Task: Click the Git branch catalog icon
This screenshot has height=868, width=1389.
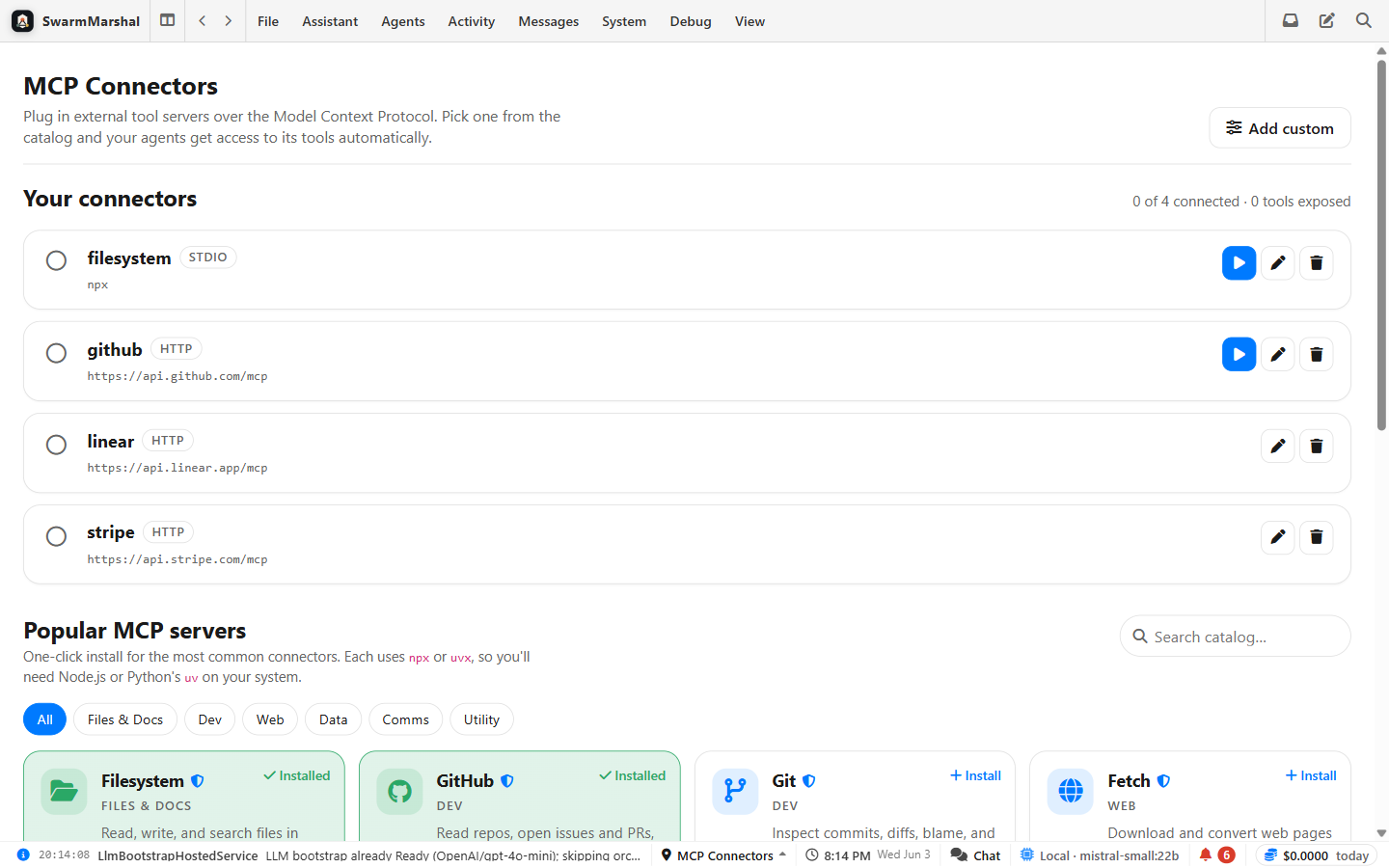Action: (x=735, y=792)
